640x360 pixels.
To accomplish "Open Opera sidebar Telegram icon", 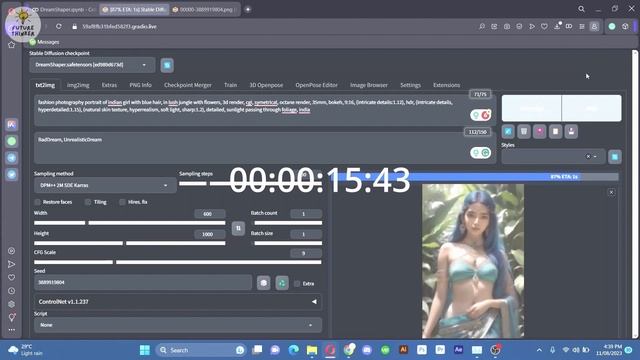I will tap(11, 158).
